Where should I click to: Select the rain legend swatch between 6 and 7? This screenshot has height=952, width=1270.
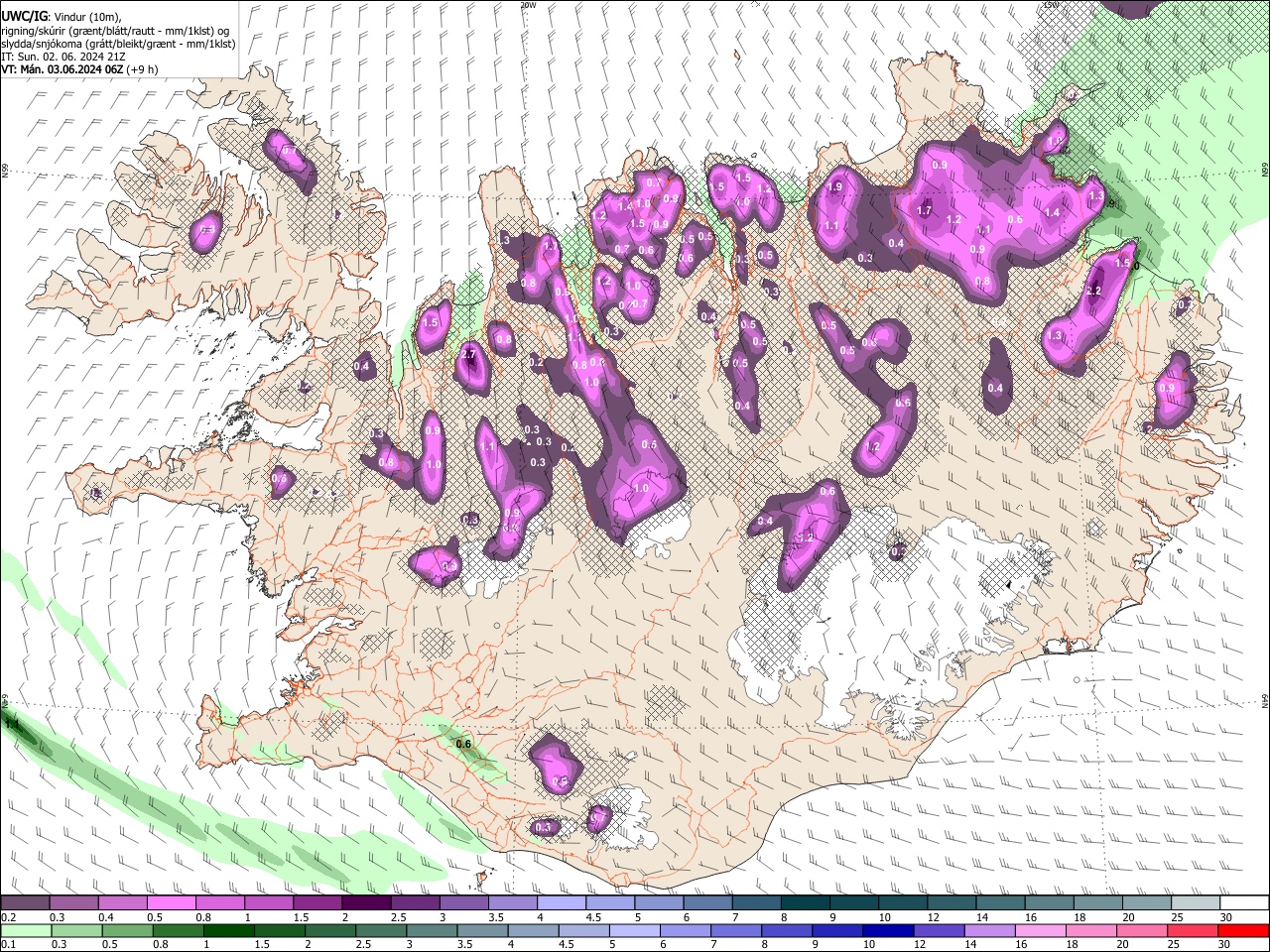click(686, 930)
